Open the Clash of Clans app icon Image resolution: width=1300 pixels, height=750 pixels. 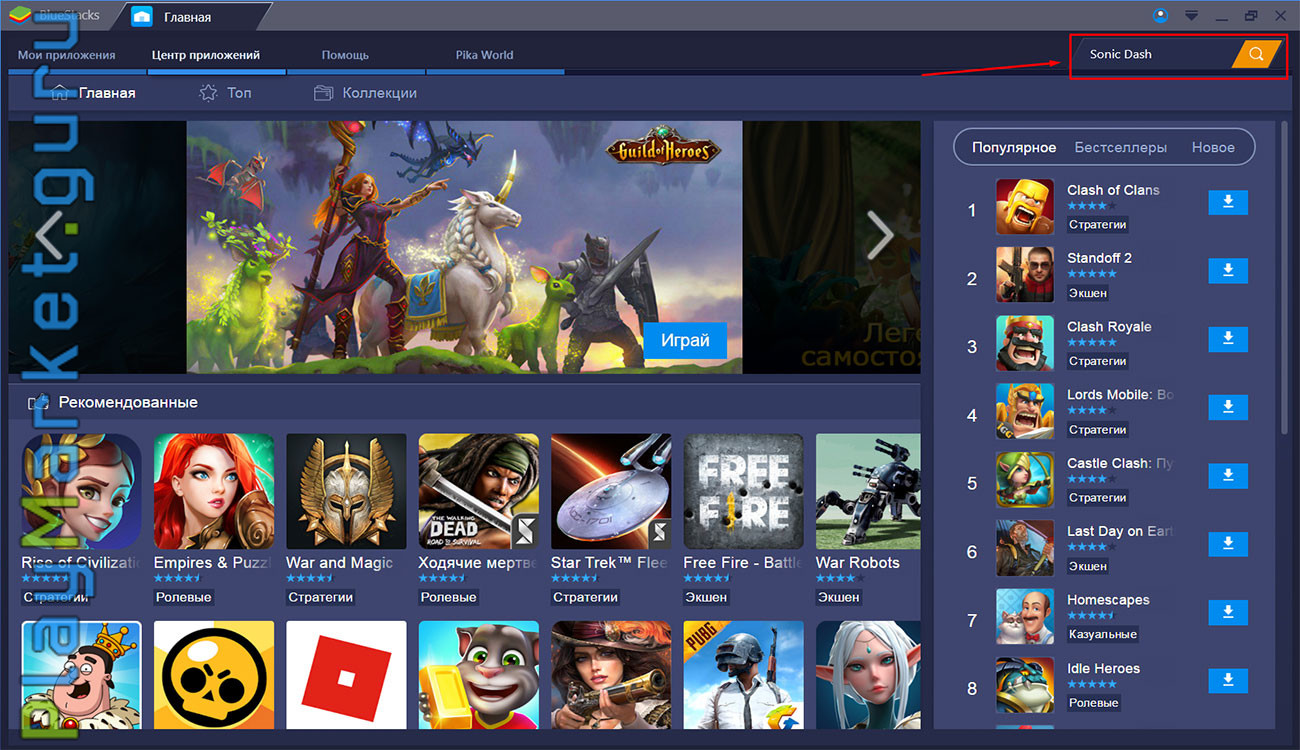[1025, 207]
